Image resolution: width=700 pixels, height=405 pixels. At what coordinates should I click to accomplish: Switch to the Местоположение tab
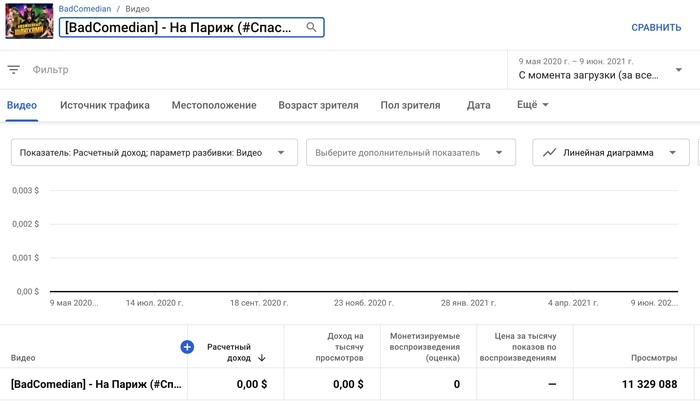214,105
